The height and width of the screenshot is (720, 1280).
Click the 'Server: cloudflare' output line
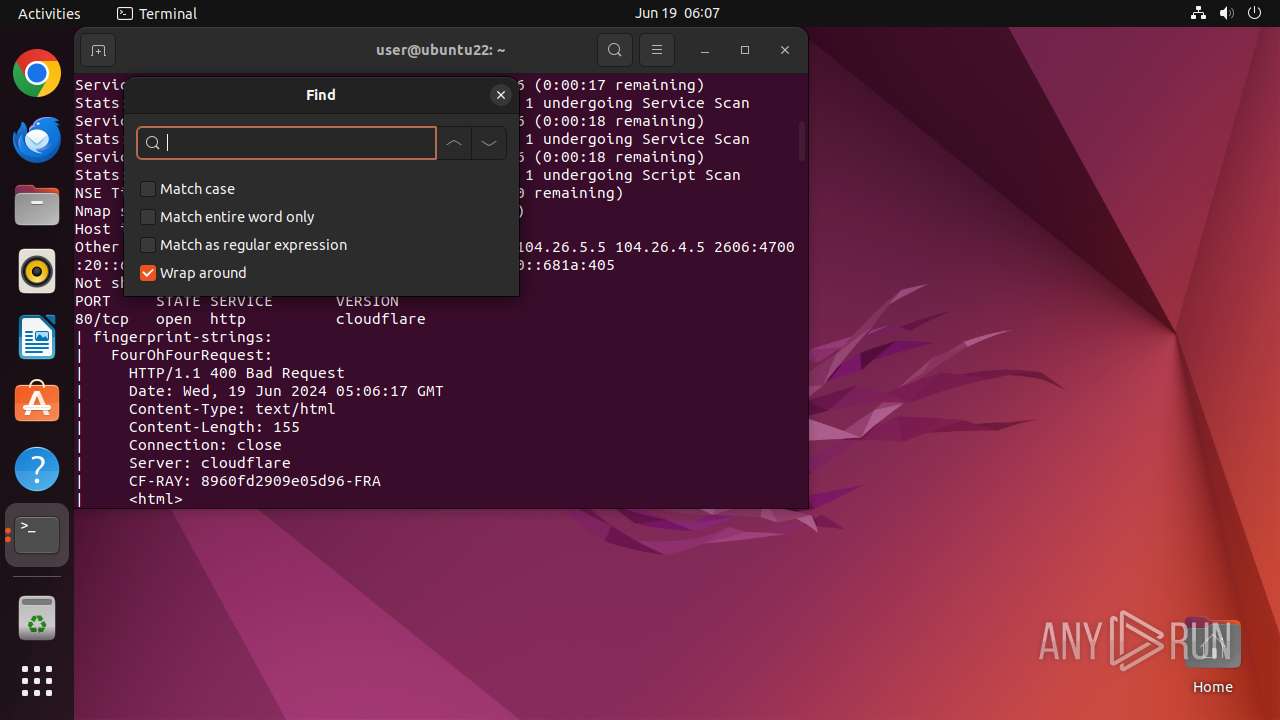click(x=210, y=463)
